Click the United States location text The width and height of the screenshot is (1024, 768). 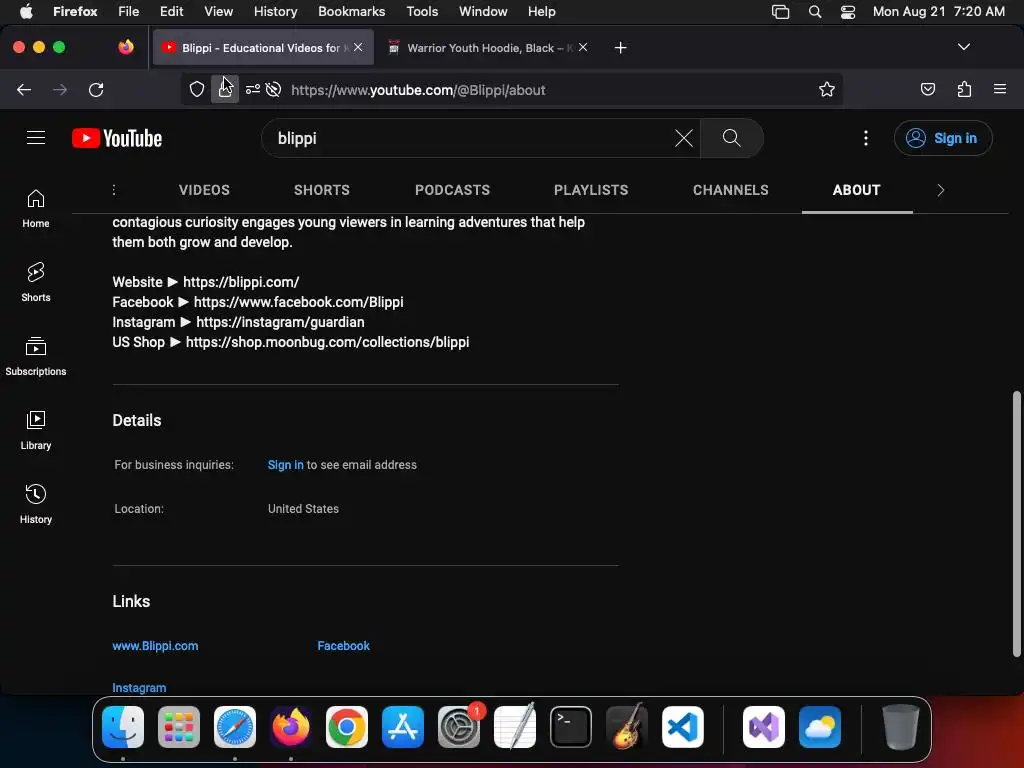(x=303, y=508)
